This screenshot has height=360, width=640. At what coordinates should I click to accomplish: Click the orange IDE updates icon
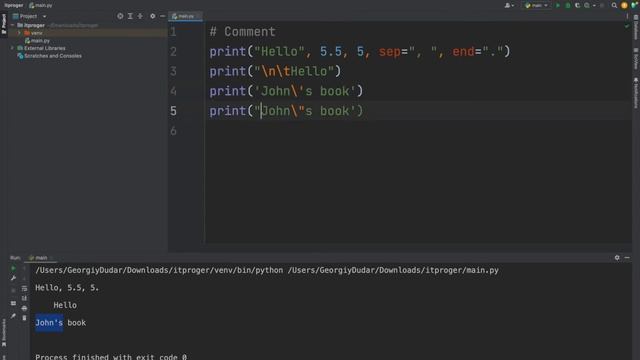pos(624,5)
